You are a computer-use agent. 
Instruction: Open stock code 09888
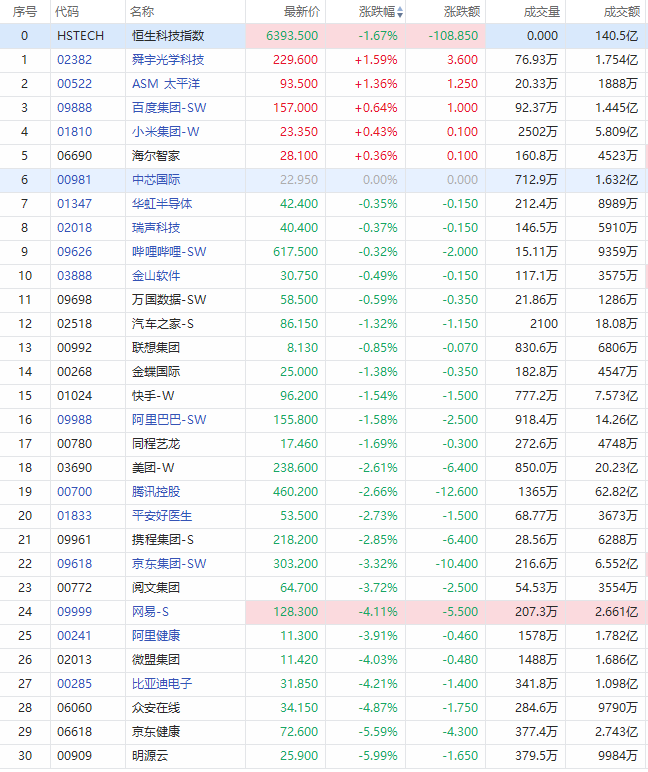(x=74, y=107)
